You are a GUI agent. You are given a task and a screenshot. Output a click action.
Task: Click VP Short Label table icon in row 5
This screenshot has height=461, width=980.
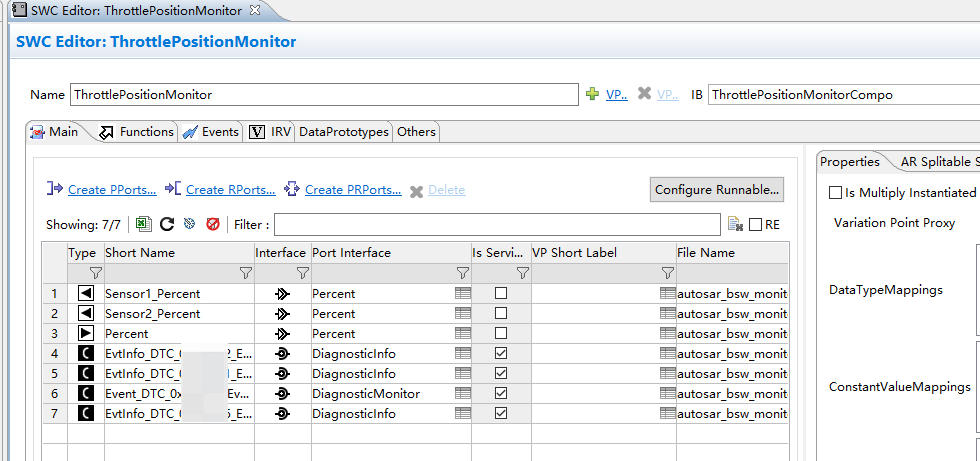[x=668, y=373]
